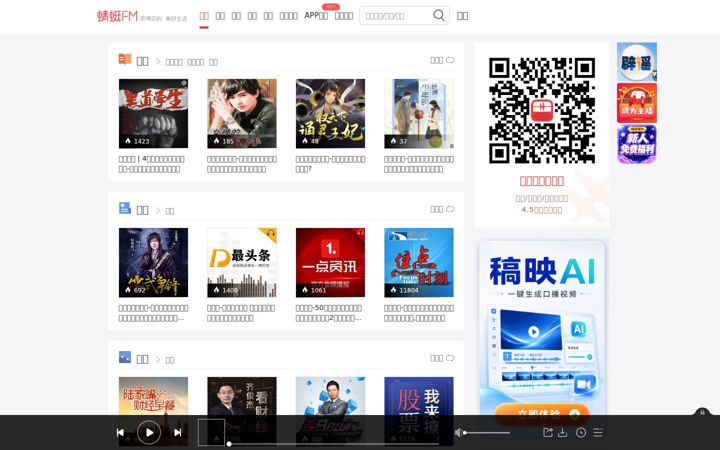This screenshot has width=720, height=450.
Task: Open the 驭天下通灵王妃 album cover
Action: (331, 113)
